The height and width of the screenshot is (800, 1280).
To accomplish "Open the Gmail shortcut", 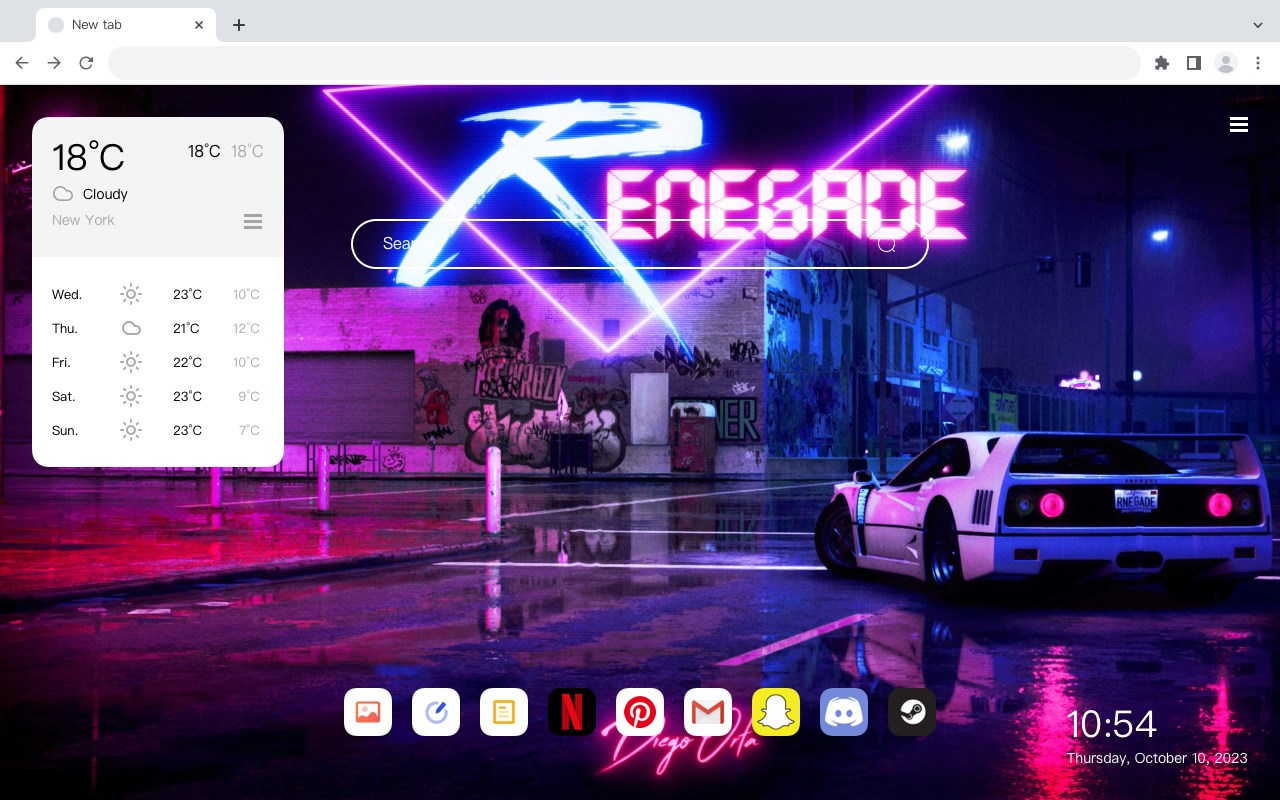I will click(708, 712).
